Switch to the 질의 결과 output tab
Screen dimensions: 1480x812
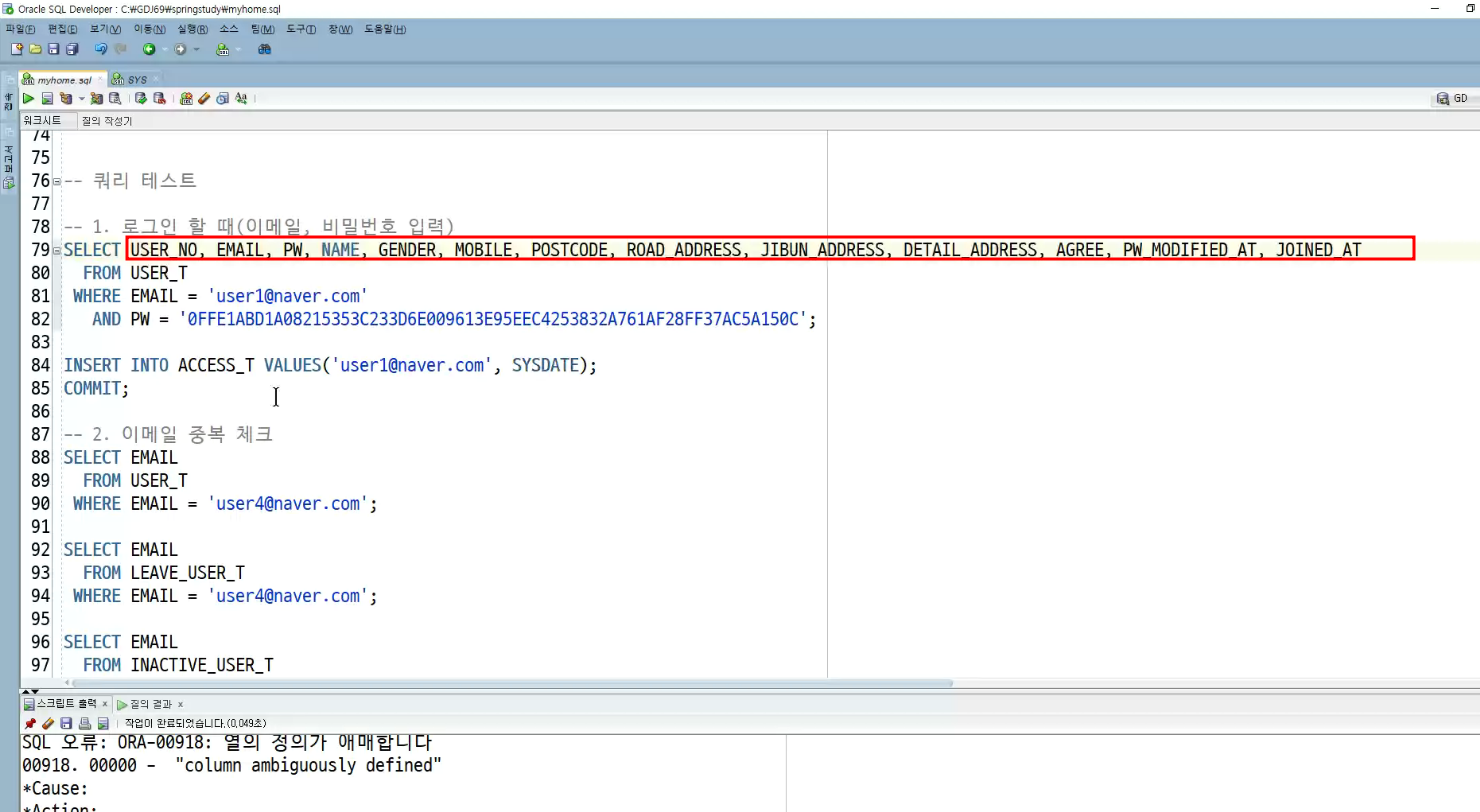(x=152, y=704)
